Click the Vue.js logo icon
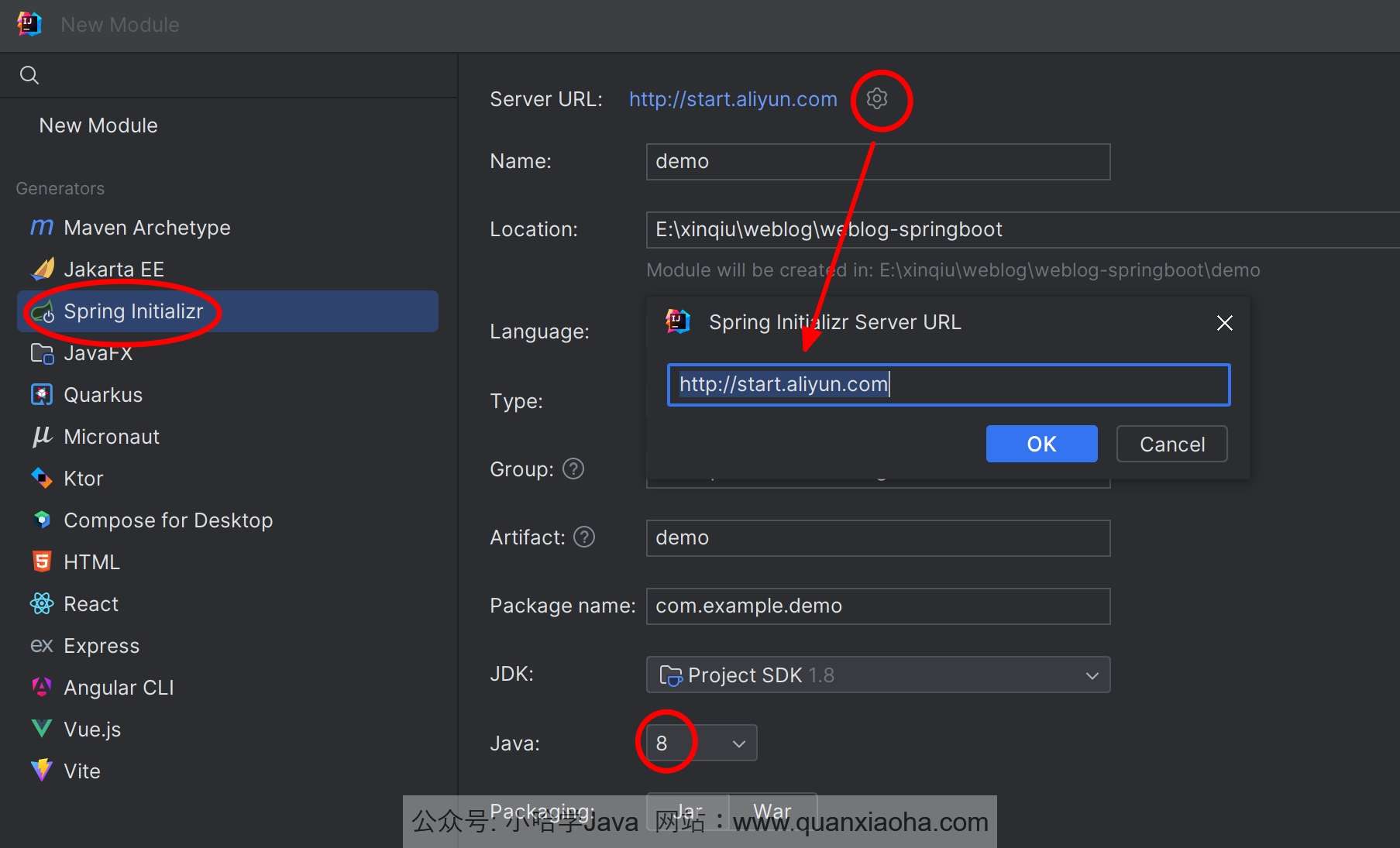Viewport: 1400px width, 848px height. pyautogui.click(x=42, y=729)
